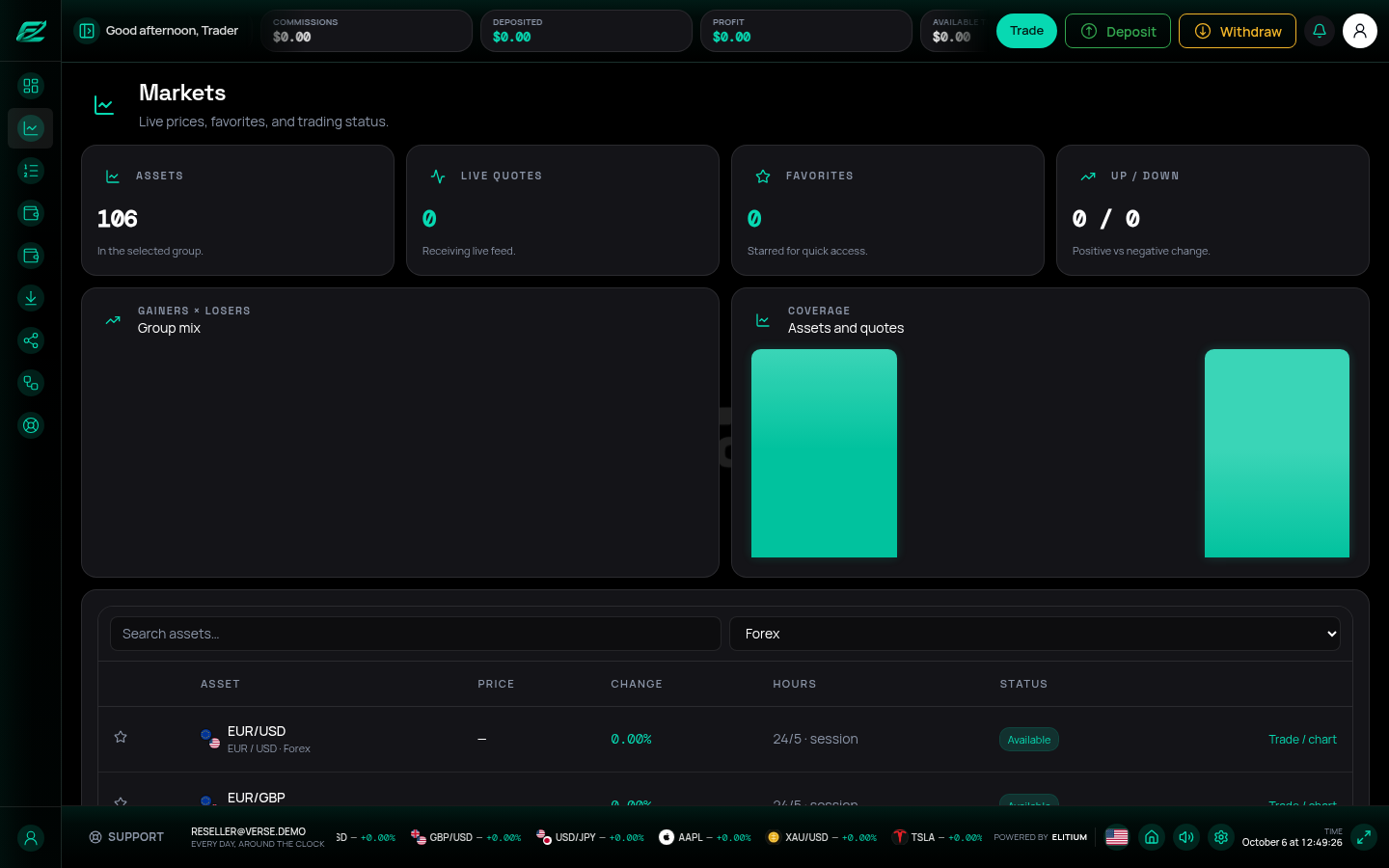Select the AAPL ticker in the footer
This screenshot has width=1389, height=868.
point(705,837)
